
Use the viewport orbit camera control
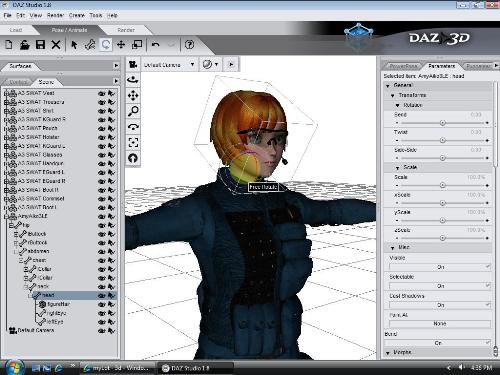(133, 80)
